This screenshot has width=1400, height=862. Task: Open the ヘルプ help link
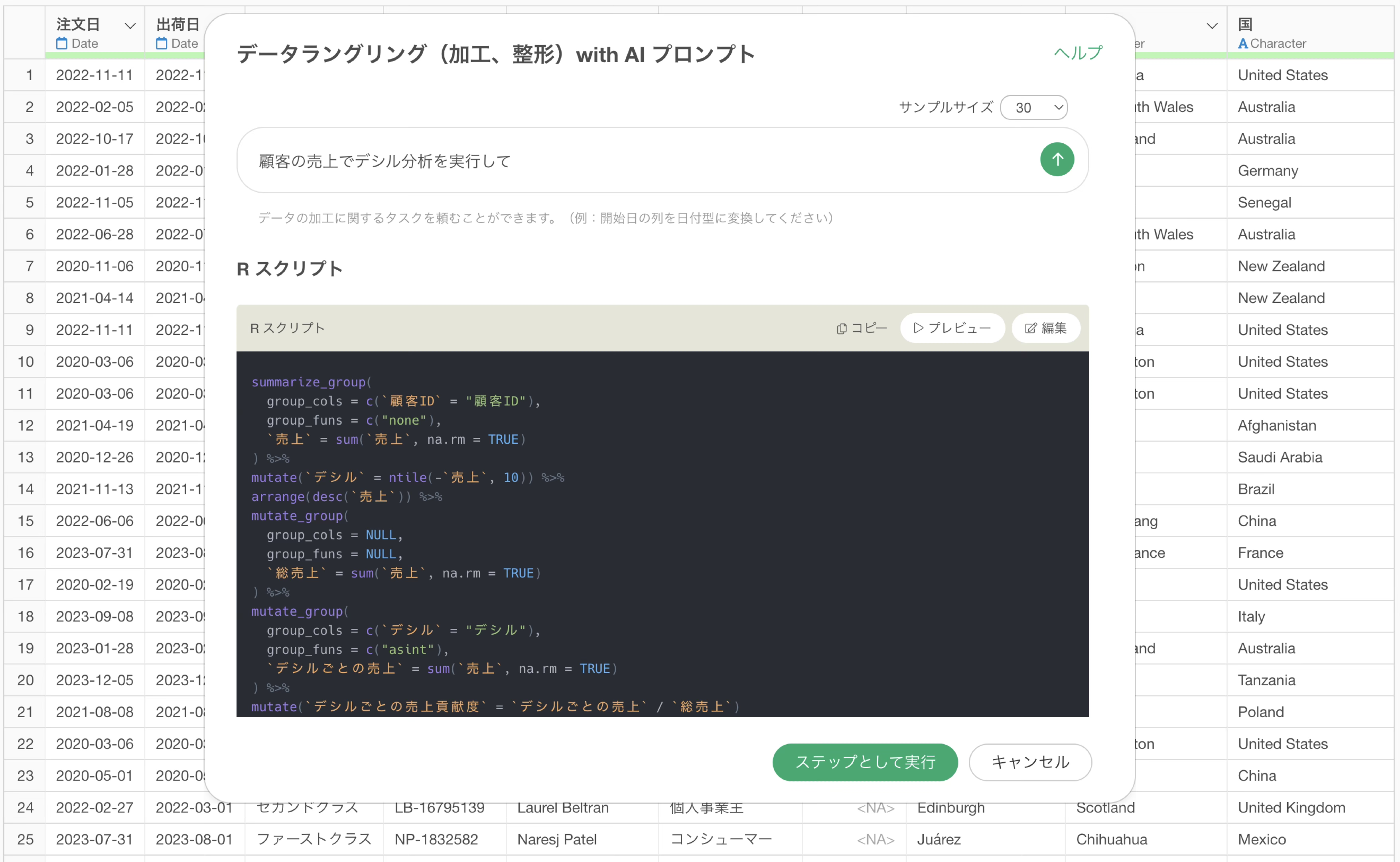1077,53
